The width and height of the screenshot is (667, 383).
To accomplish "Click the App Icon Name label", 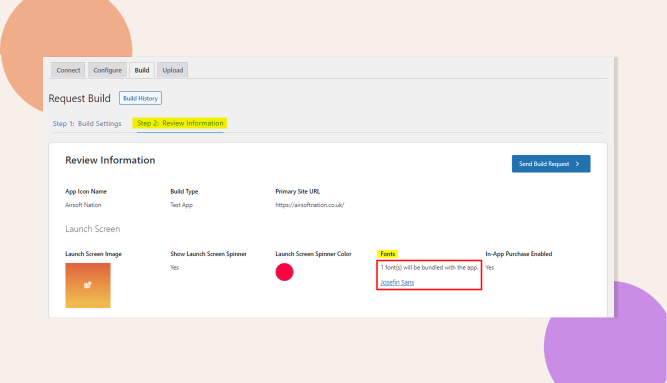I will [86, 192].
